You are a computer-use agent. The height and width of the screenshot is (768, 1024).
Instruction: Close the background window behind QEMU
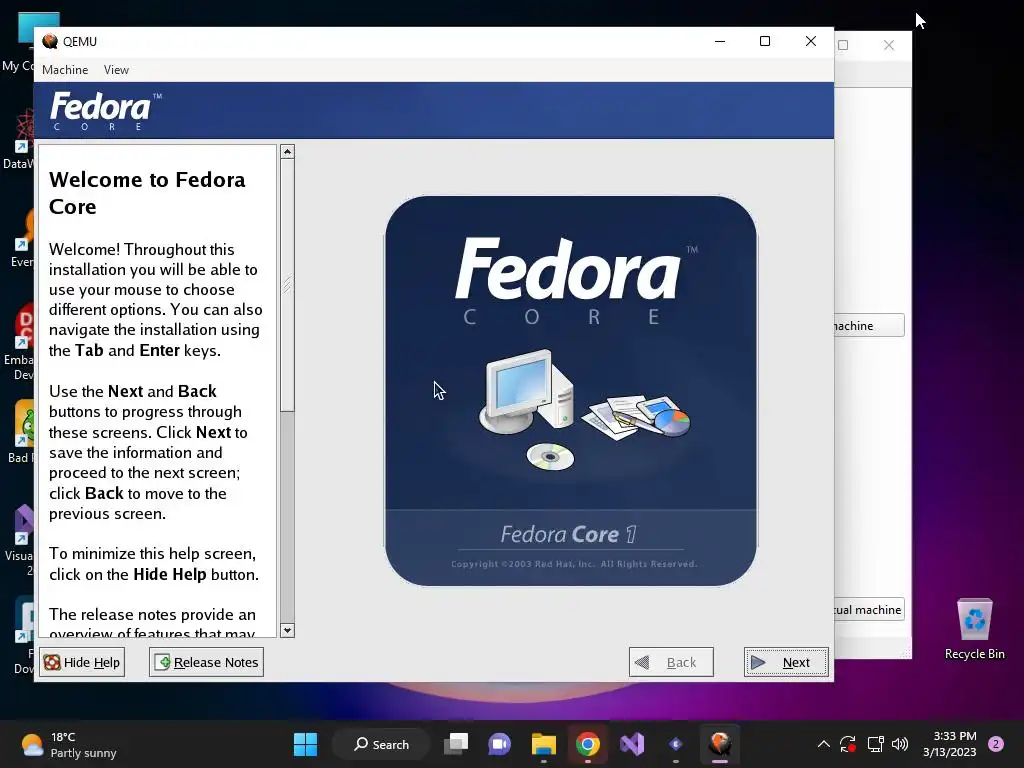(x=889, y=45)
